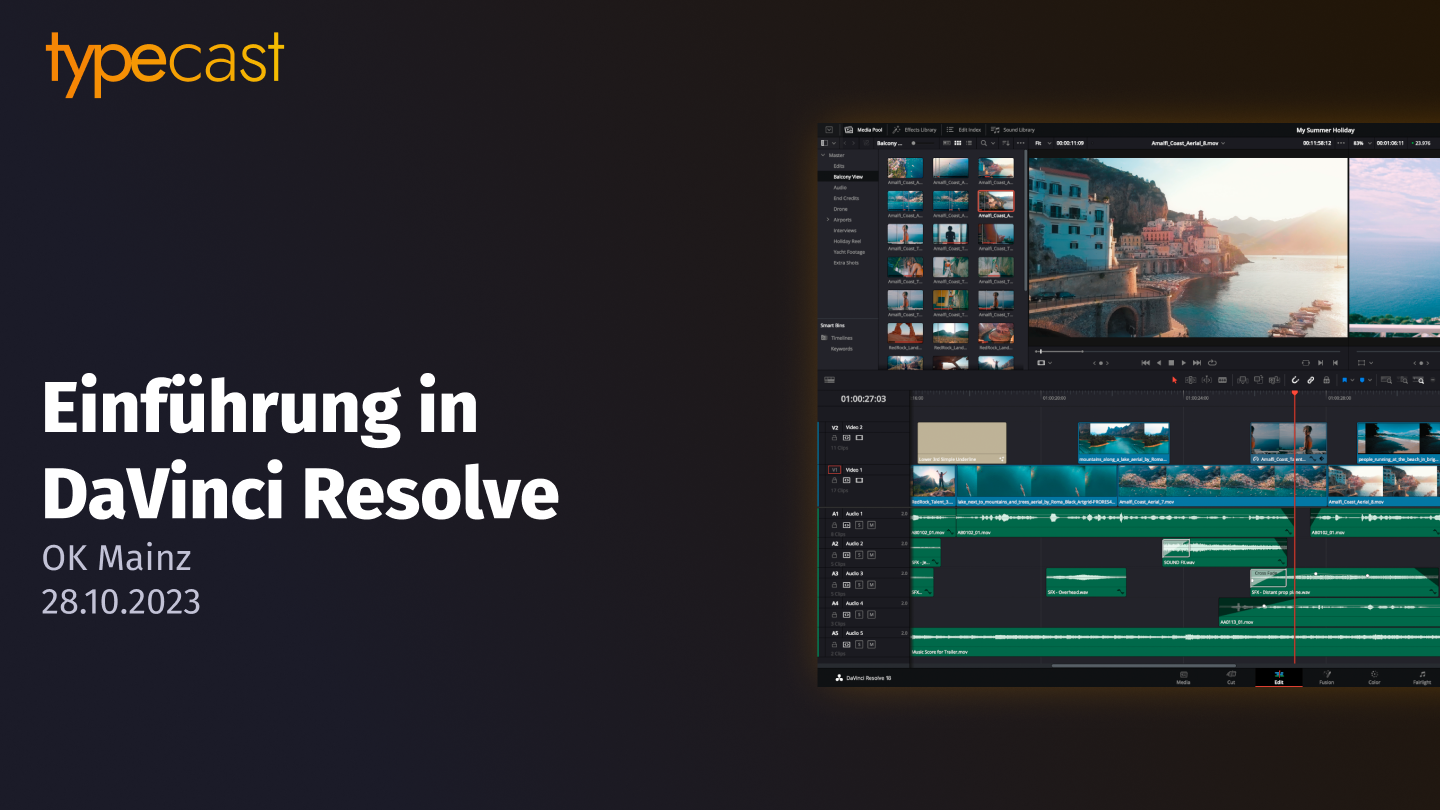Activate the Blade Edit Mode tool
1440x810 pixels.
1222,380
